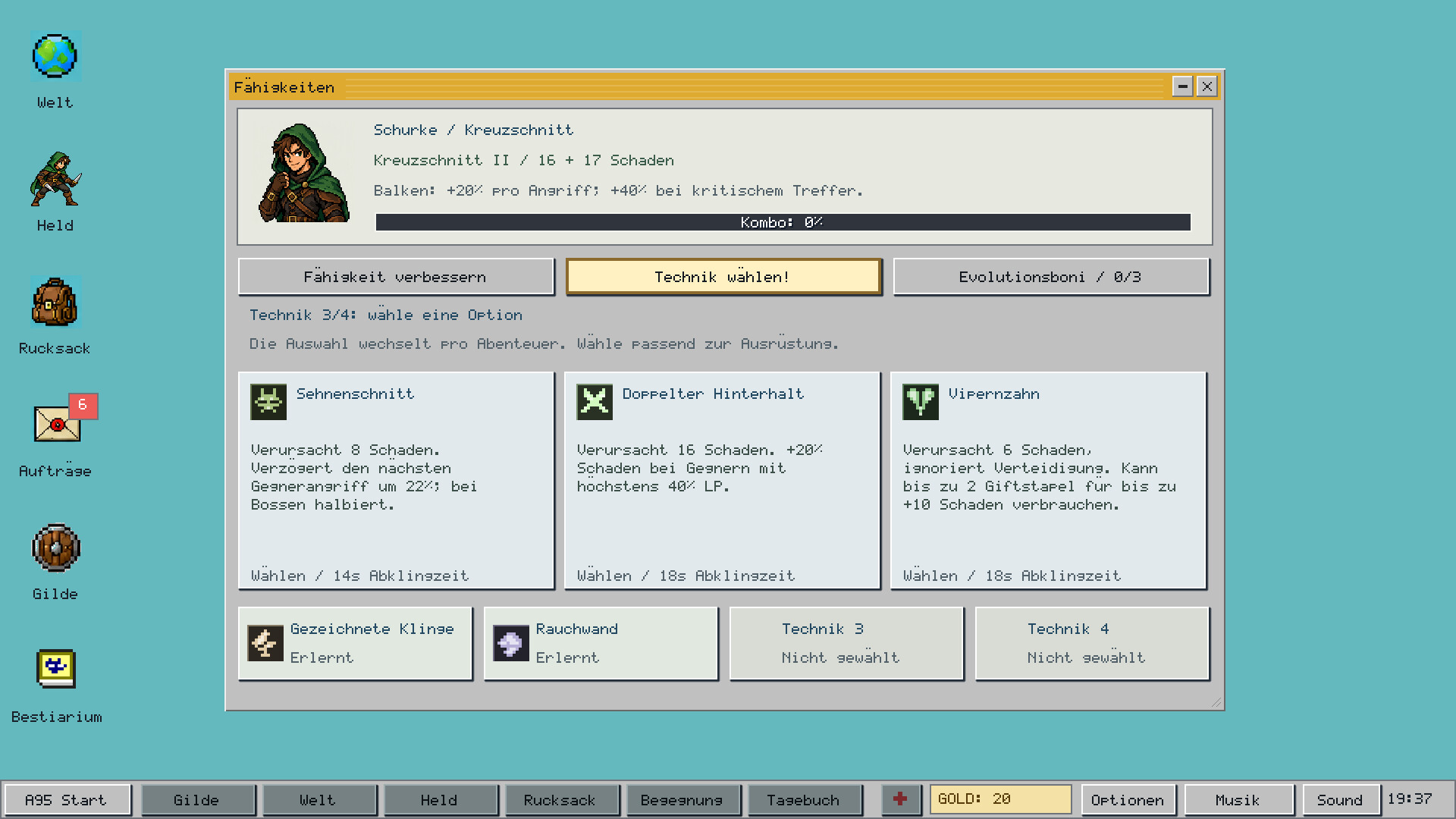
Task: Close the Fähigkeiten window
Action: [x=1207, y=86]
